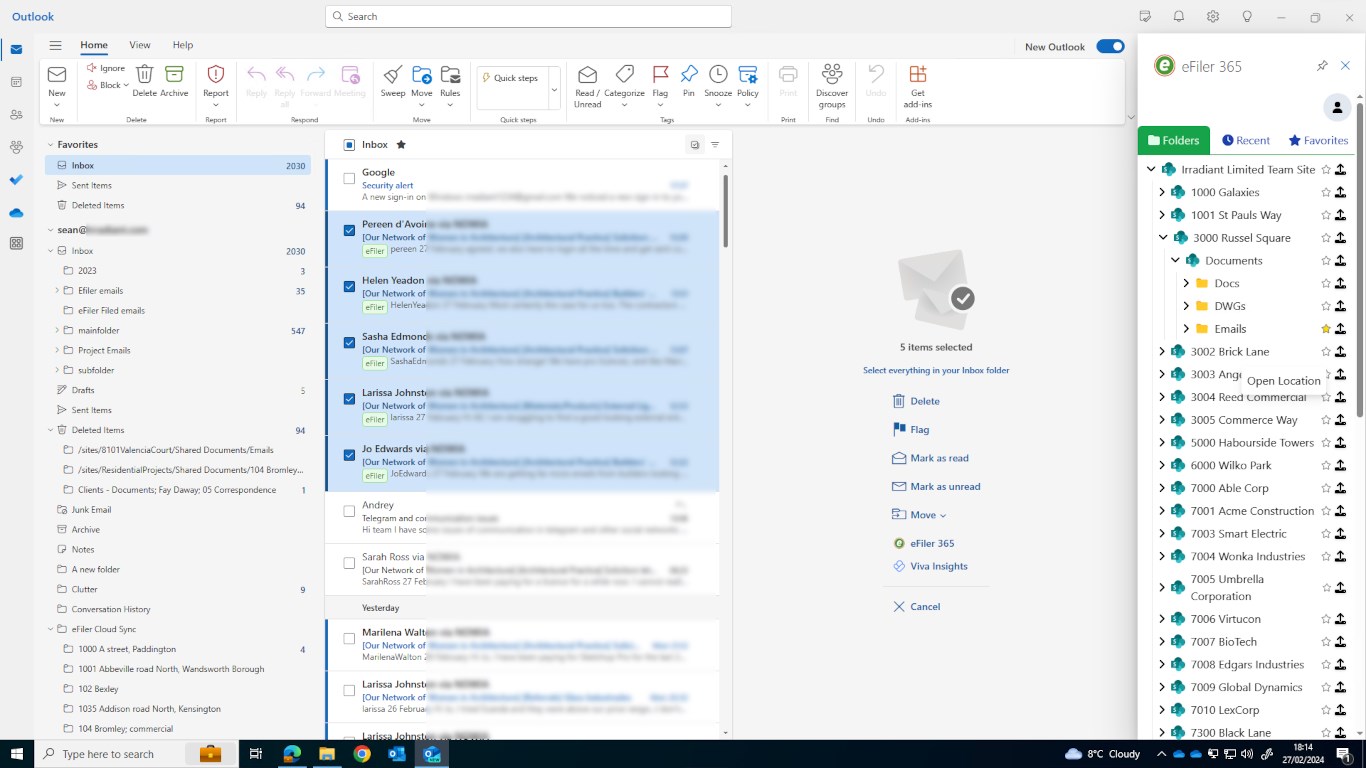Viewport: 1366px width, 768px height.
Task: Open the Windows Start menu
Action: coord(17,754)
